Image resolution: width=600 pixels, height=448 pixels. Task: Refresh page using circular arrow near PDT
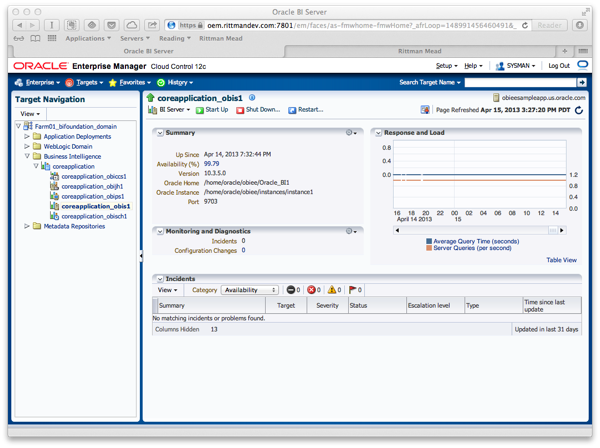[579, 110]
